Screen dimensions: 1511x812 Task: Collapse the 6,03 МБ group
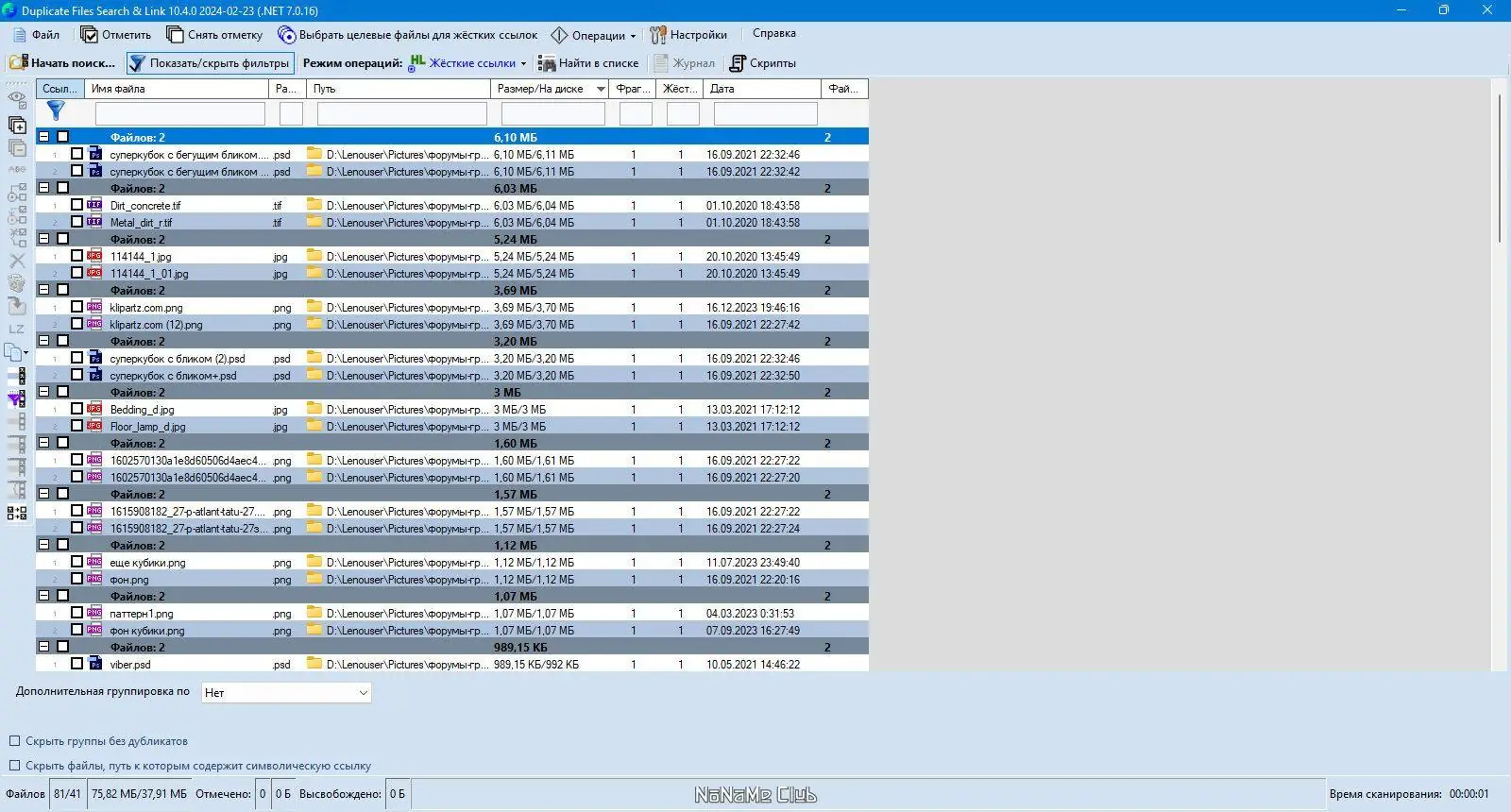[43, 188]
